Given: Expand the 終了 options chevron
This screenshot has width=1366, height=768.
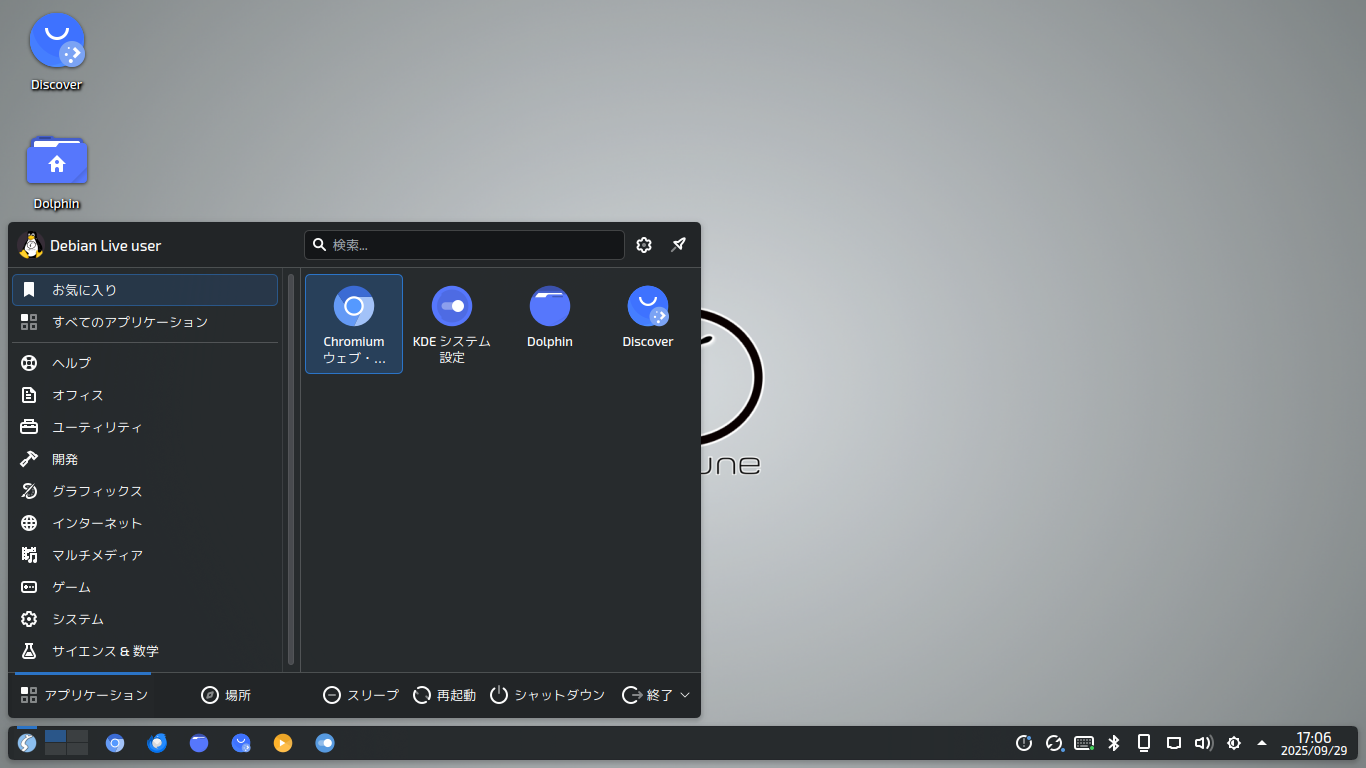Looking at the screenshot, I should 685,695.
